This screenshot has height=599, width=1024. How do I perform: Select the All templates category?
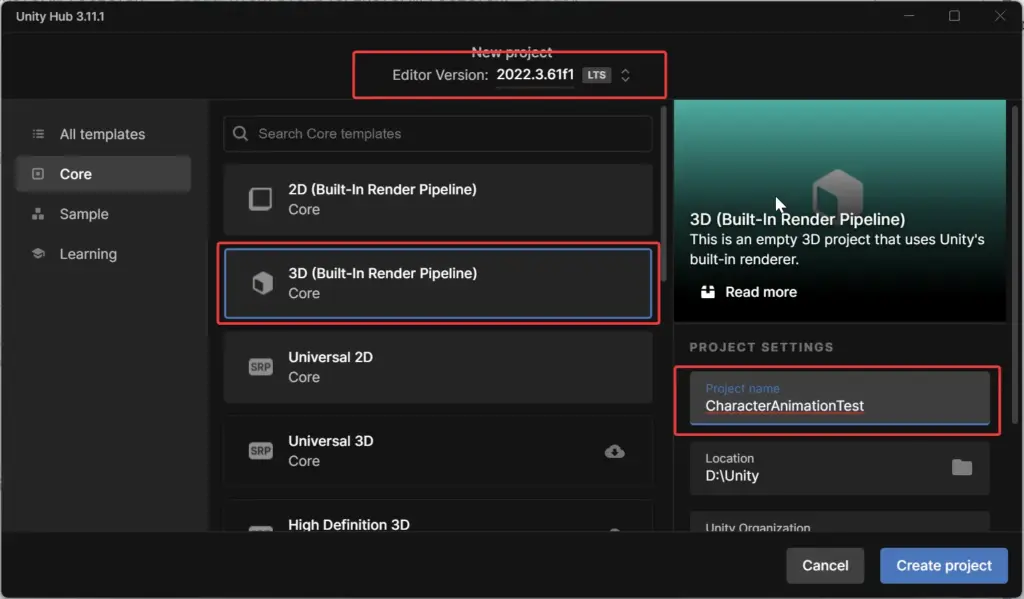[103, 134]
